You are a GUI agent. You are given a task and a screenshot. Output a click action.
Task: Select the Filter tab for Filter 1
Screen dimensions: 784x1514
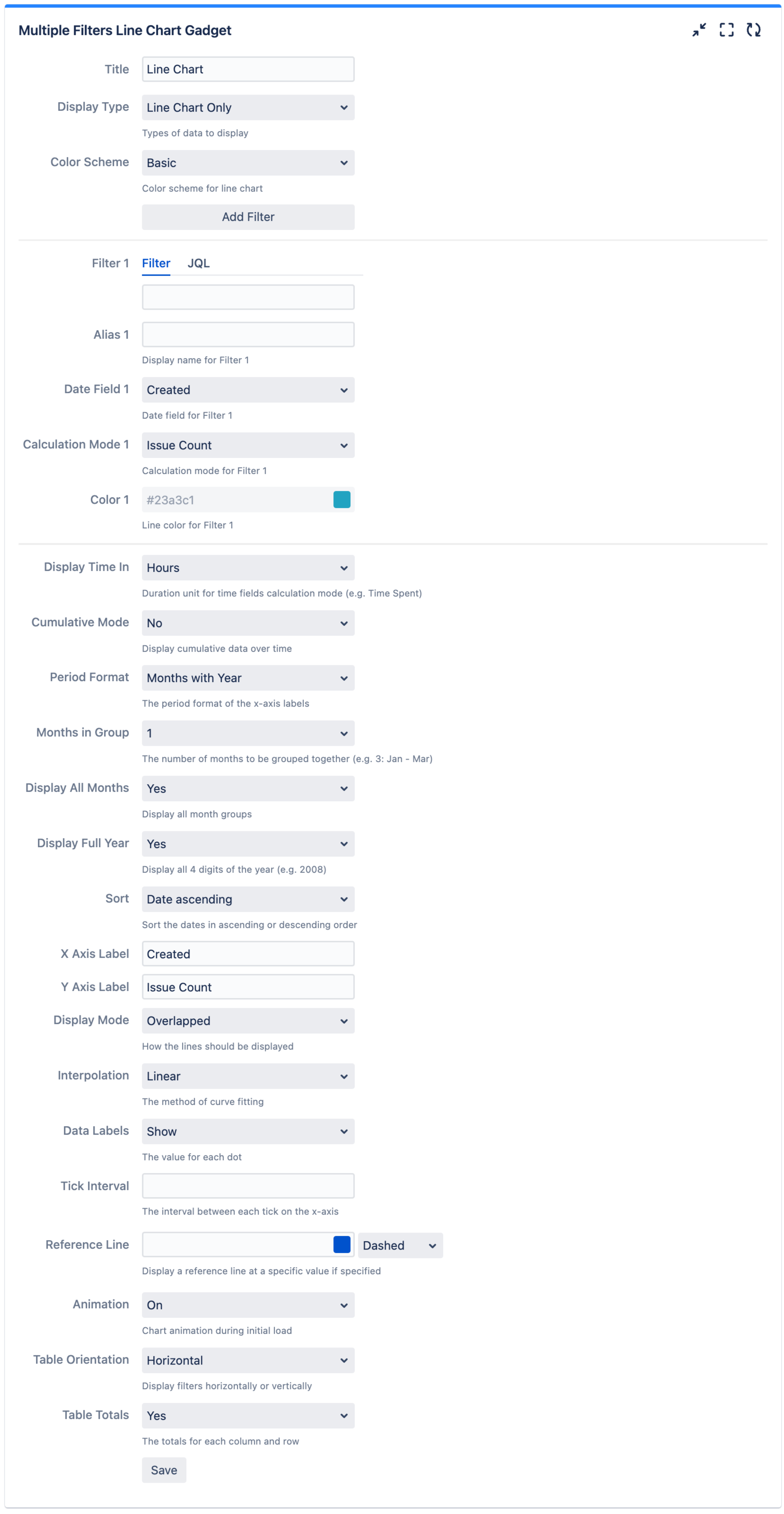click(x=156, y=263)
